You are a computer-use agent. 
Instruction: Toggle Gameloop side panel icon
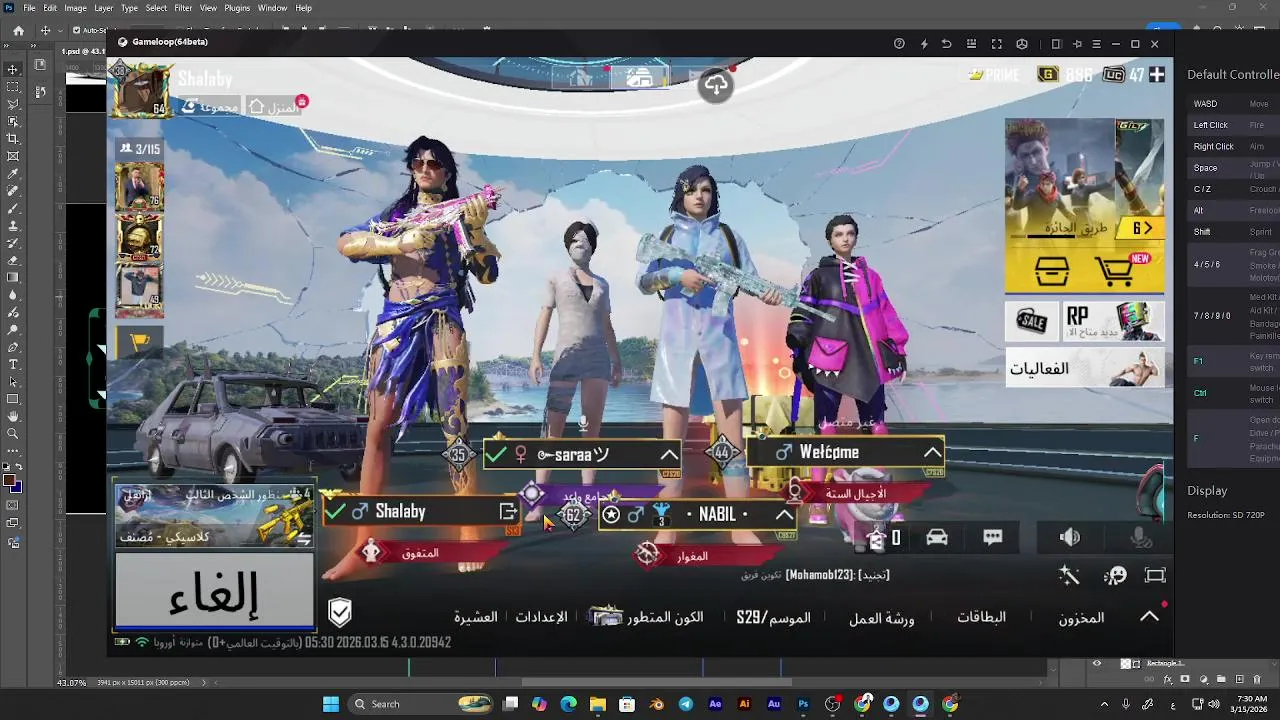pos(1056,44)
